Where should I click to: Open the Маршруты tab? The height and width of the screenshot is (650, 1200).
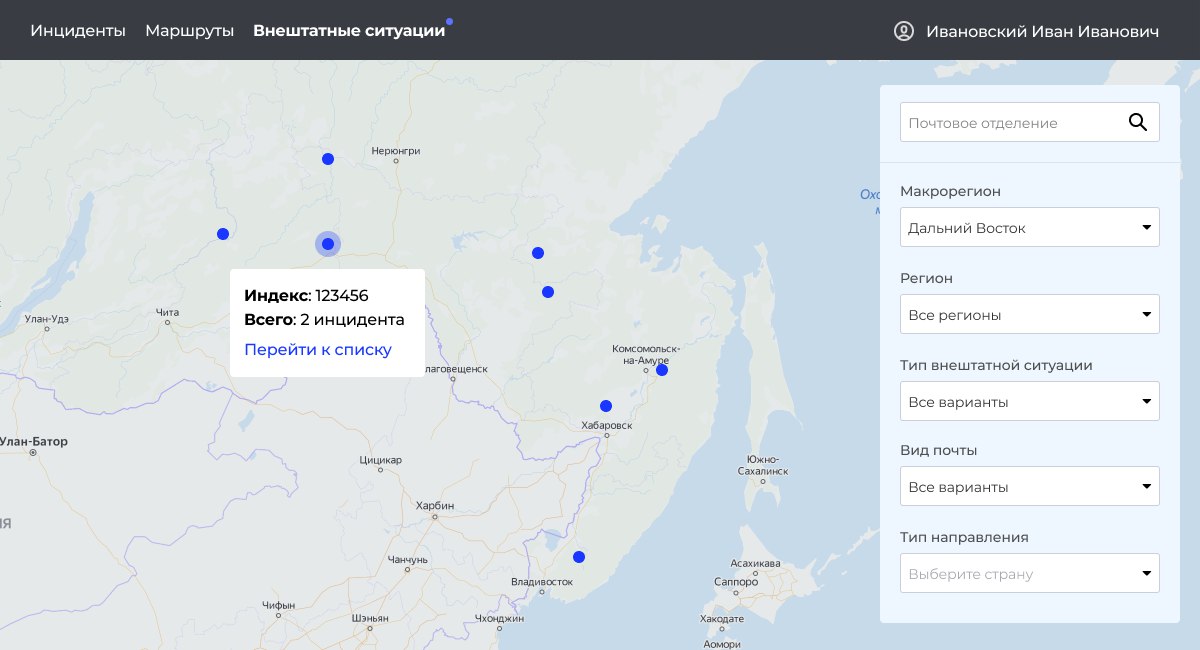point(190,31)
